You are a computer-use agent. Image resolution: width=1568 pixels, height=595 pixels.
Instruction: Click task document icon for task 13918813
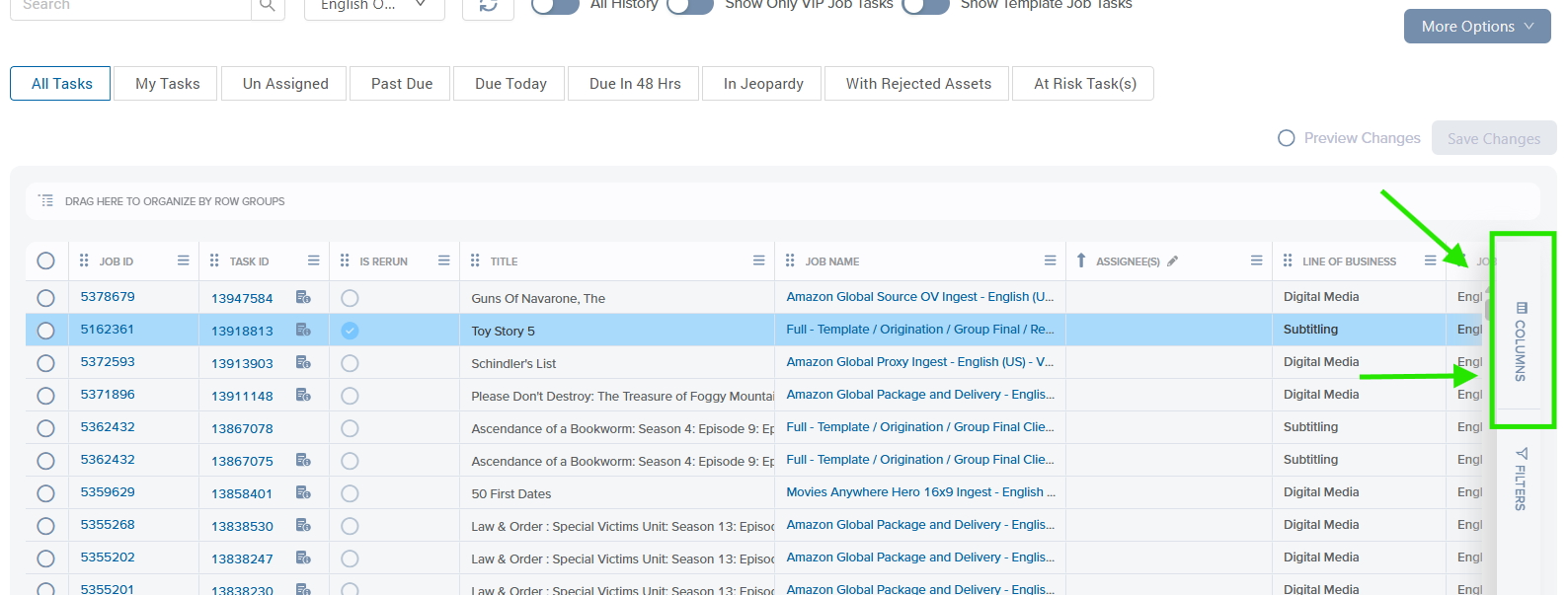[303, 330]
